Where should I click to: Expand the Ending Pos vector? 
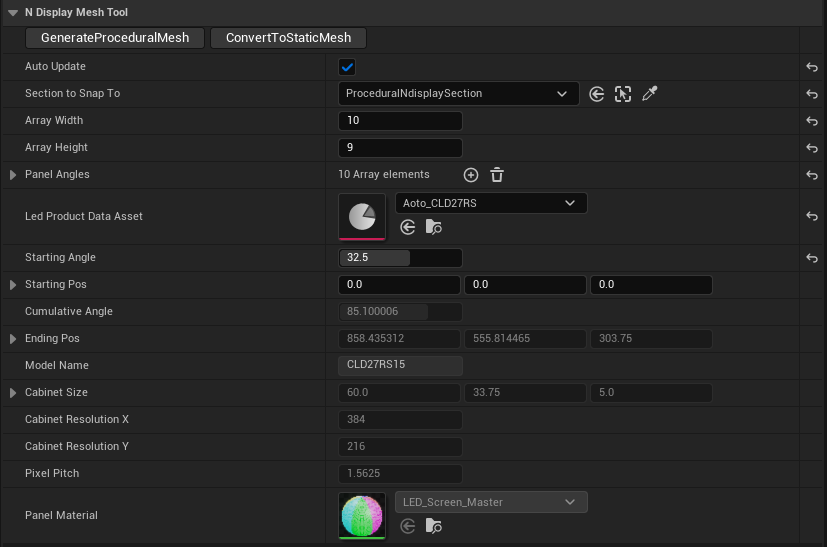13,339
